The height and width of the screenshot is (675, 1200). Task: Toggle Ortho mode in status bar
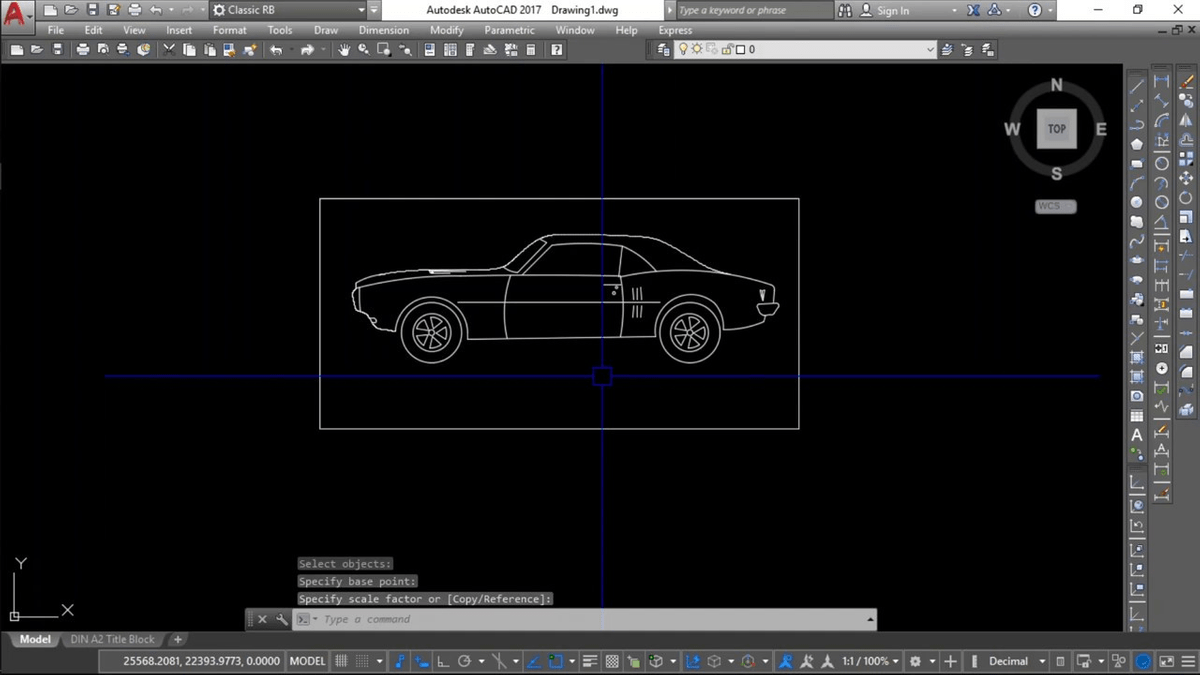pyautogui.click(x=443, y=661)
